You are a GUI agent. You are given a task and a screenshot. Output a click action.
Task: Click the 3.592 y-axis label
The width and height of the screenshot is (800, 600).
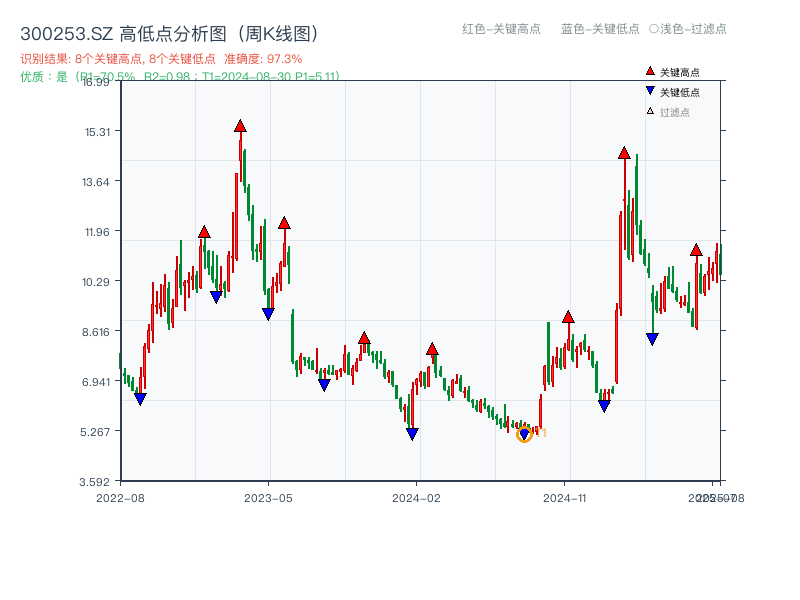[x=94, y=482]
